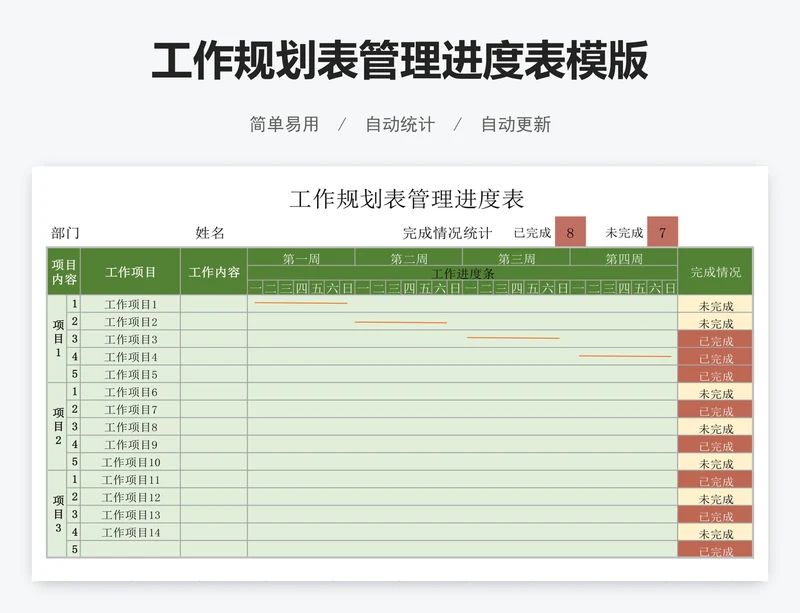Click the 工作项目13 cell
The image size is (800, 613).
[131, 515]
